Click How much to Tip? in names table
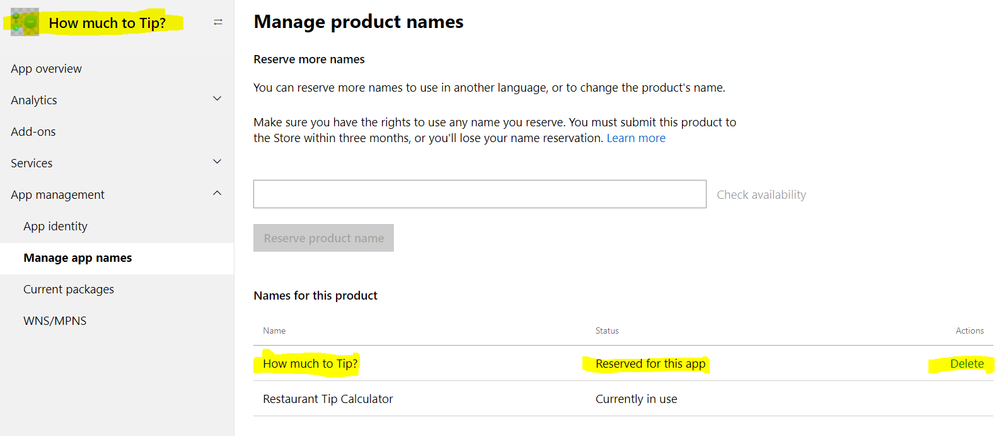999x436 pixels. point(310,364)
